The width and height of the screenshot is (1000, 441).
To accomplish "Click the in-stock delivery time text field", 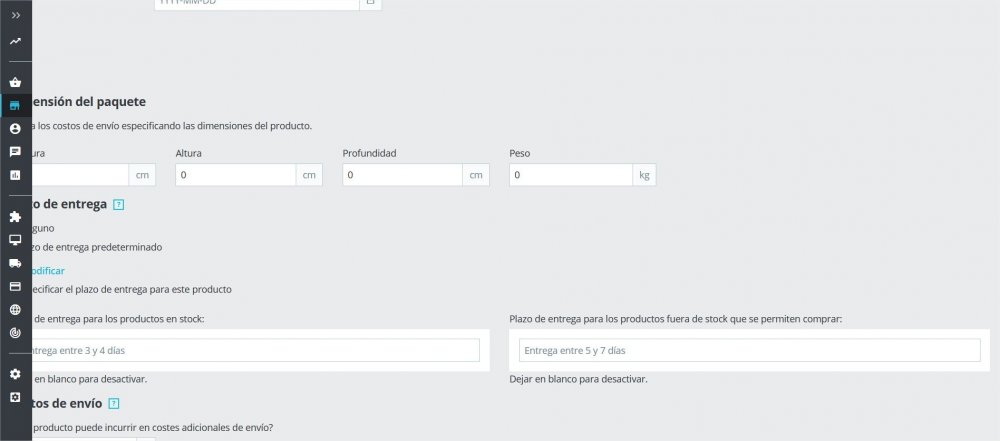I will (x=250, y=351).
